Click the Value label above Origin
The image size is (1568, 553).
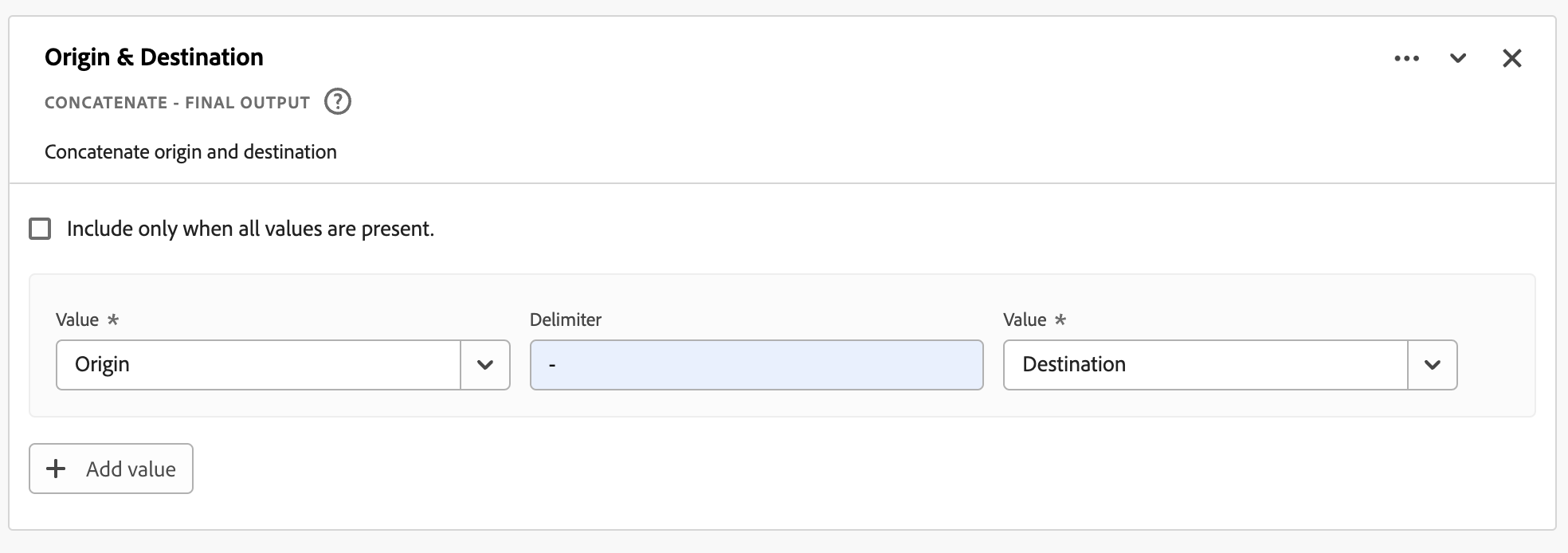coord(77,320)
